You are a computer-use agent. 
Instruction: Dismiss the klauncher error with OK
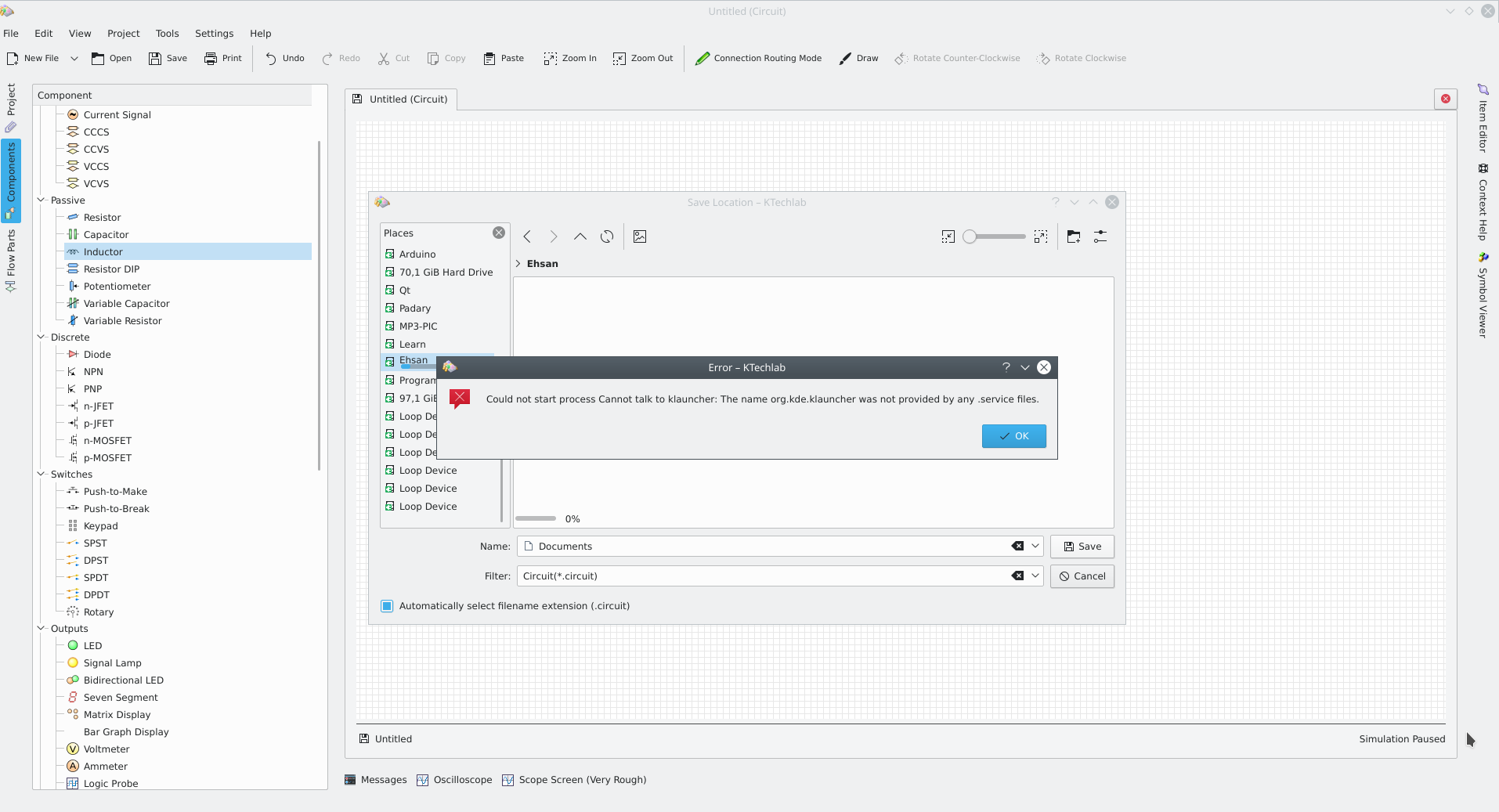(1013, 435)
